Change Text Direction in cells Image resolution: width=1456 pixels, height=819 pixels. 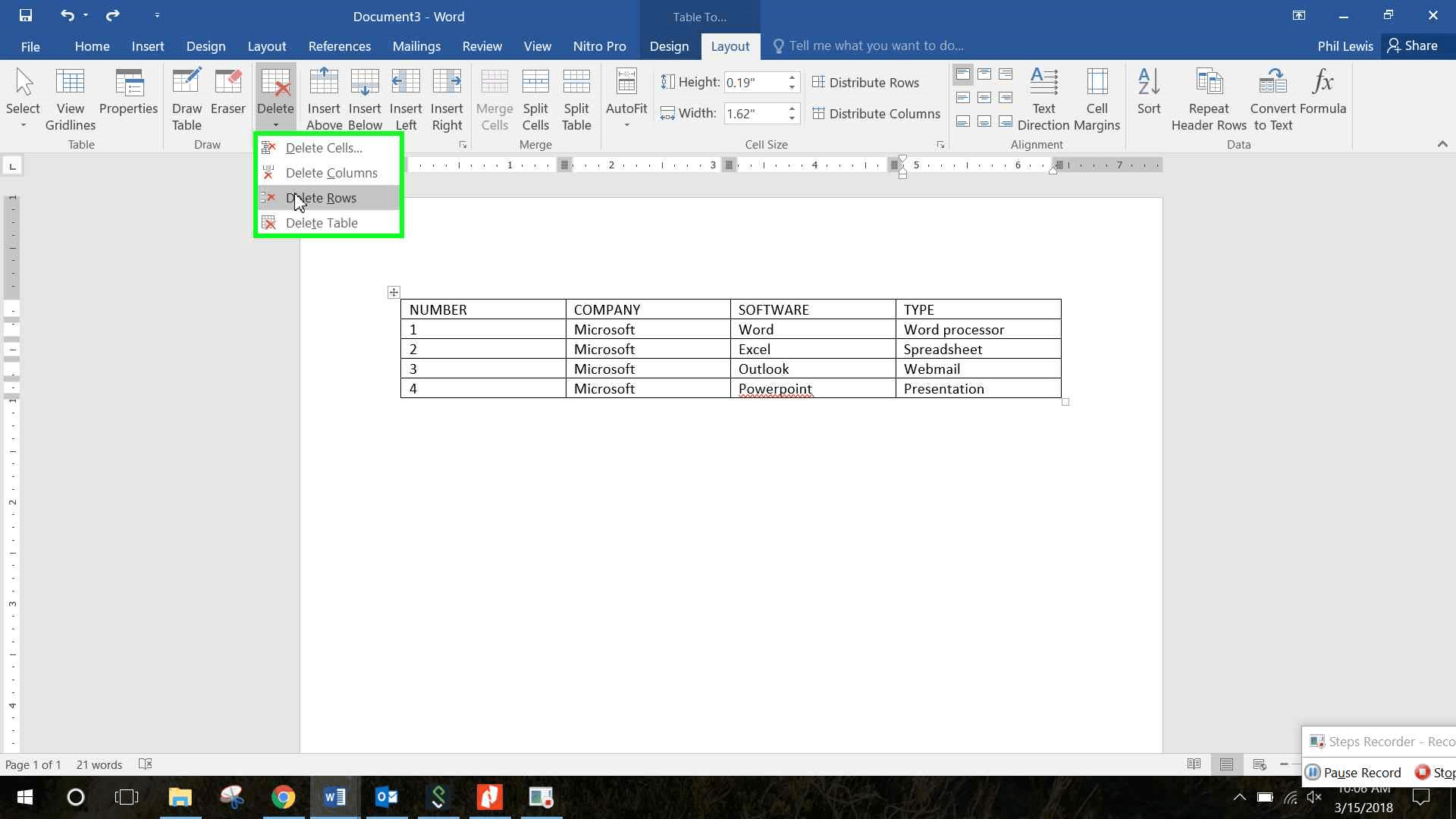1044,97
